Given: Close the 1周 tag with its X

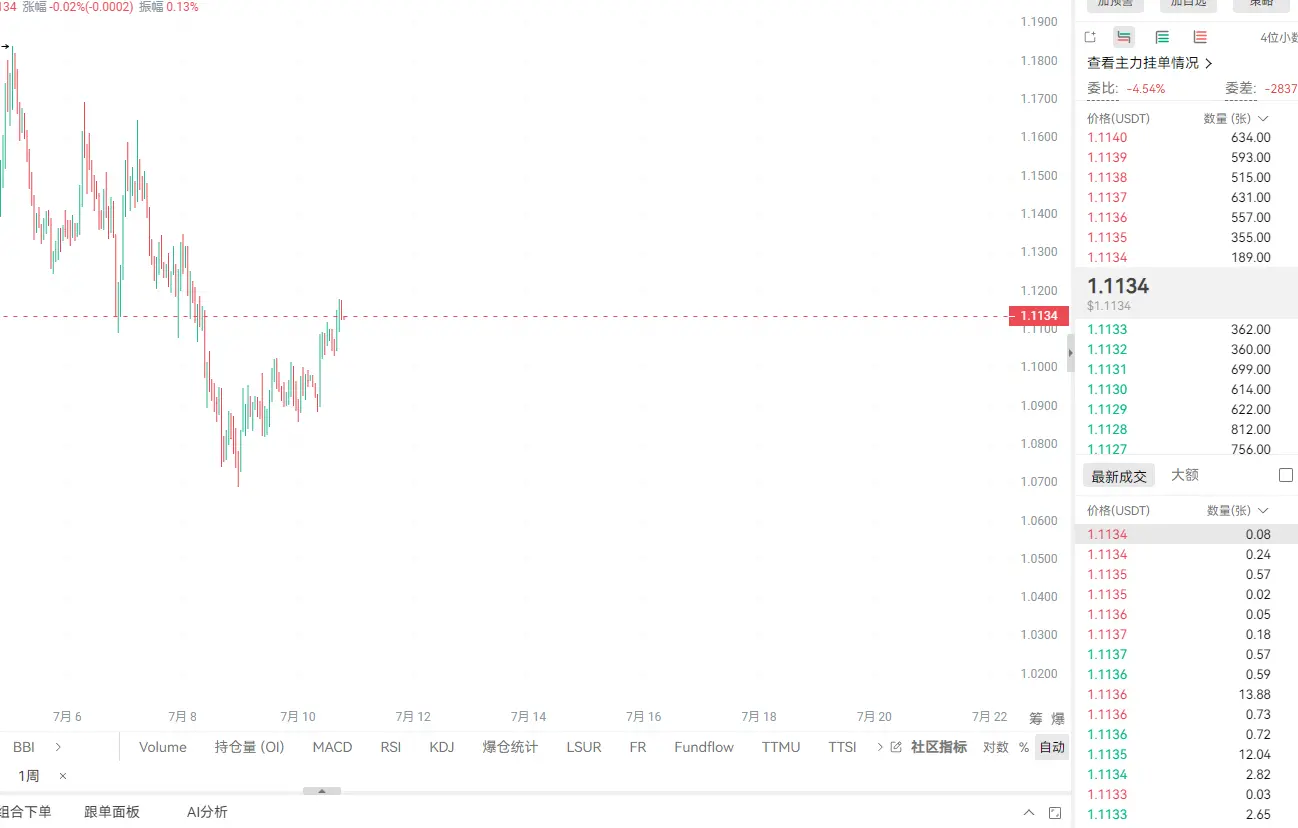Looking at the screenshot, I should click(x=62, y=776).
